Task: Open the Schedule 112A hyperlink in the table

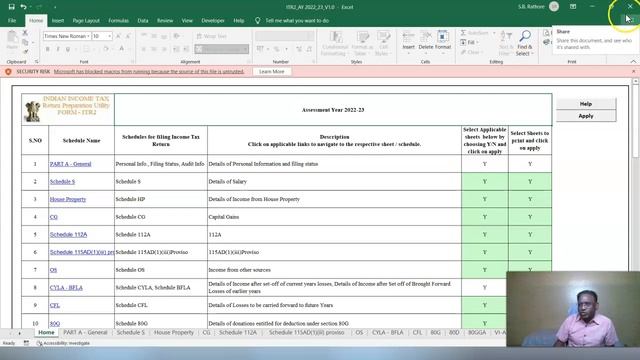Action: coord(68,234)
